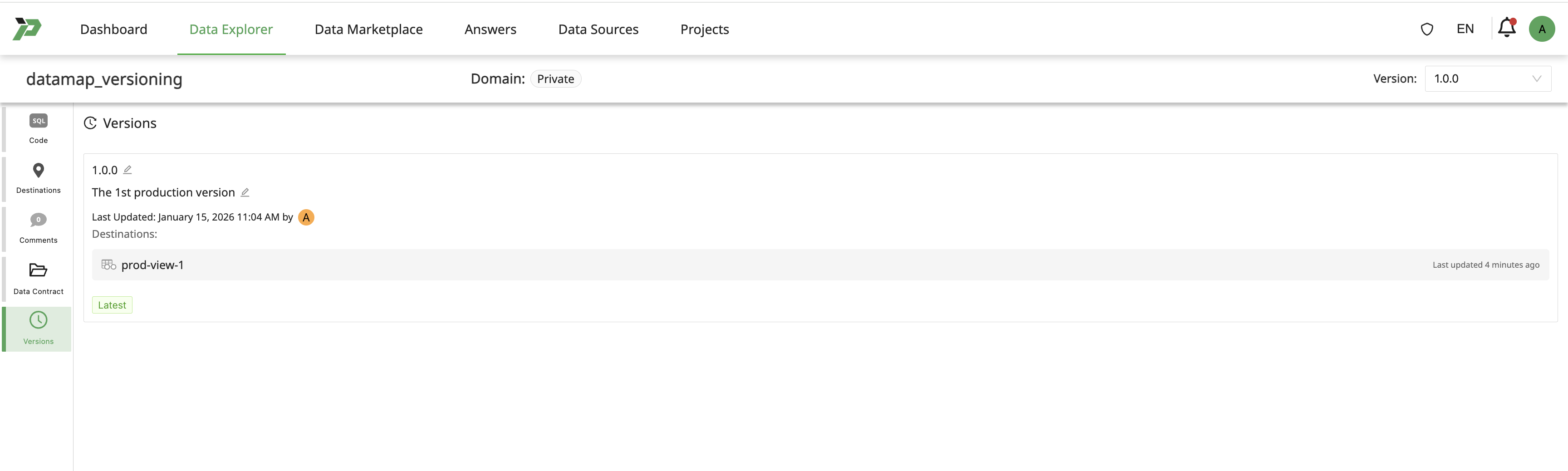Expand the Version 1.0.0 dropdown
Screen dimensions: 1568x471
(x=1487, y=78)
